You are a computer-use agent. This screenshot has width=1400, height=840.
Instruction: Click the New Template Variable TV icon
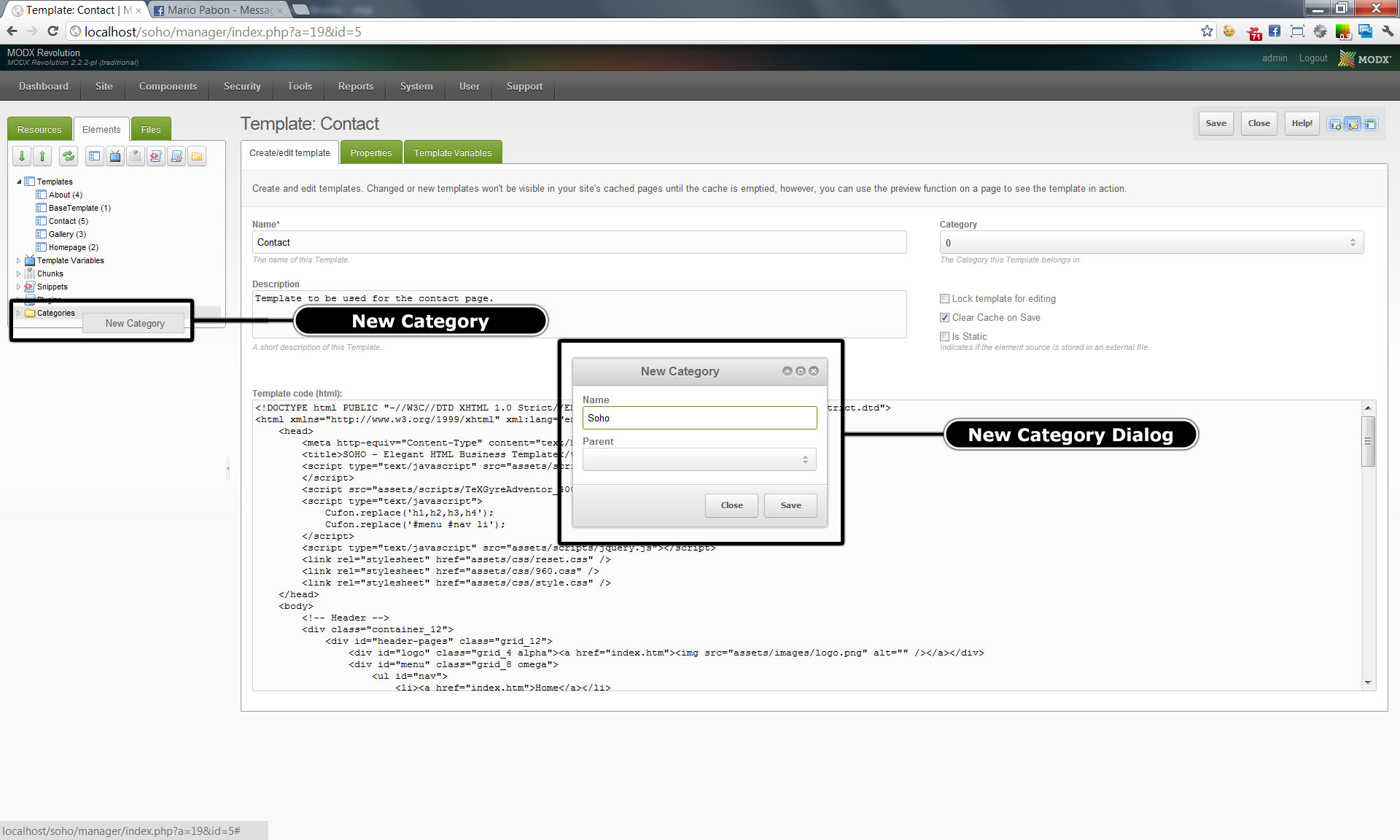[115, 155]
